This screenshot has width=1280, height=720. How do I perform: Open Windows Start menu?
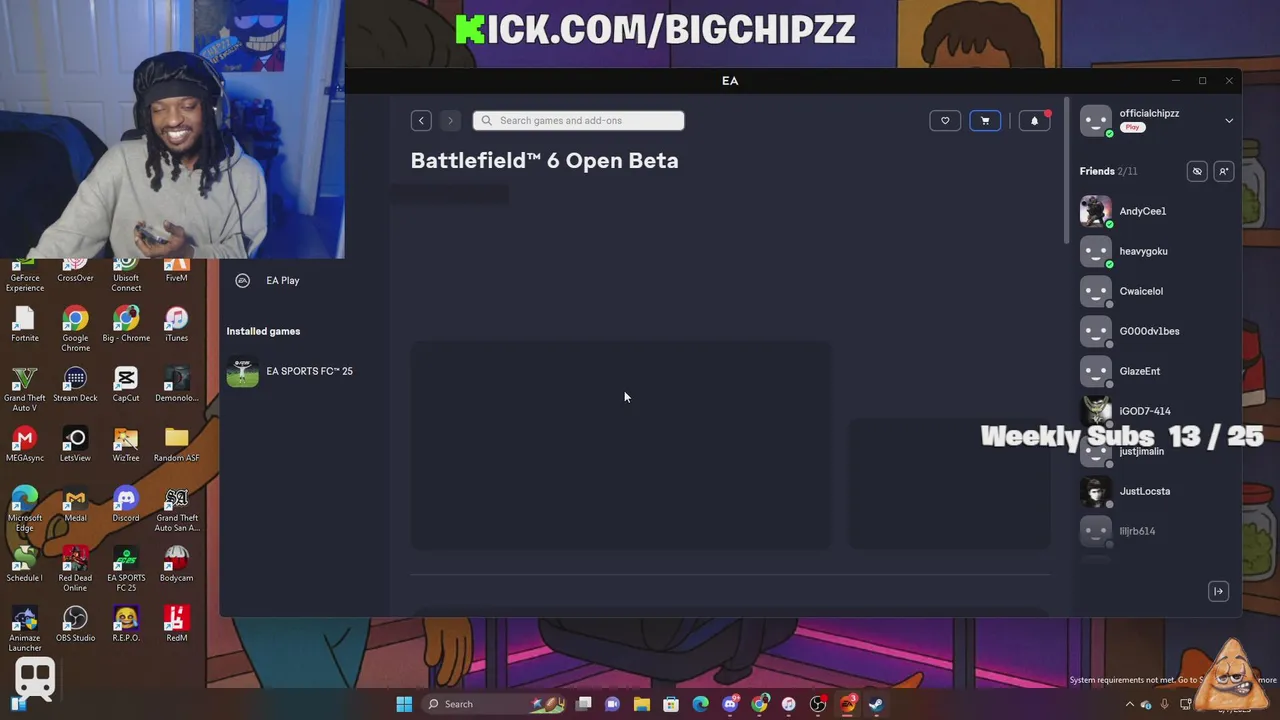click(x=404, y=704)
